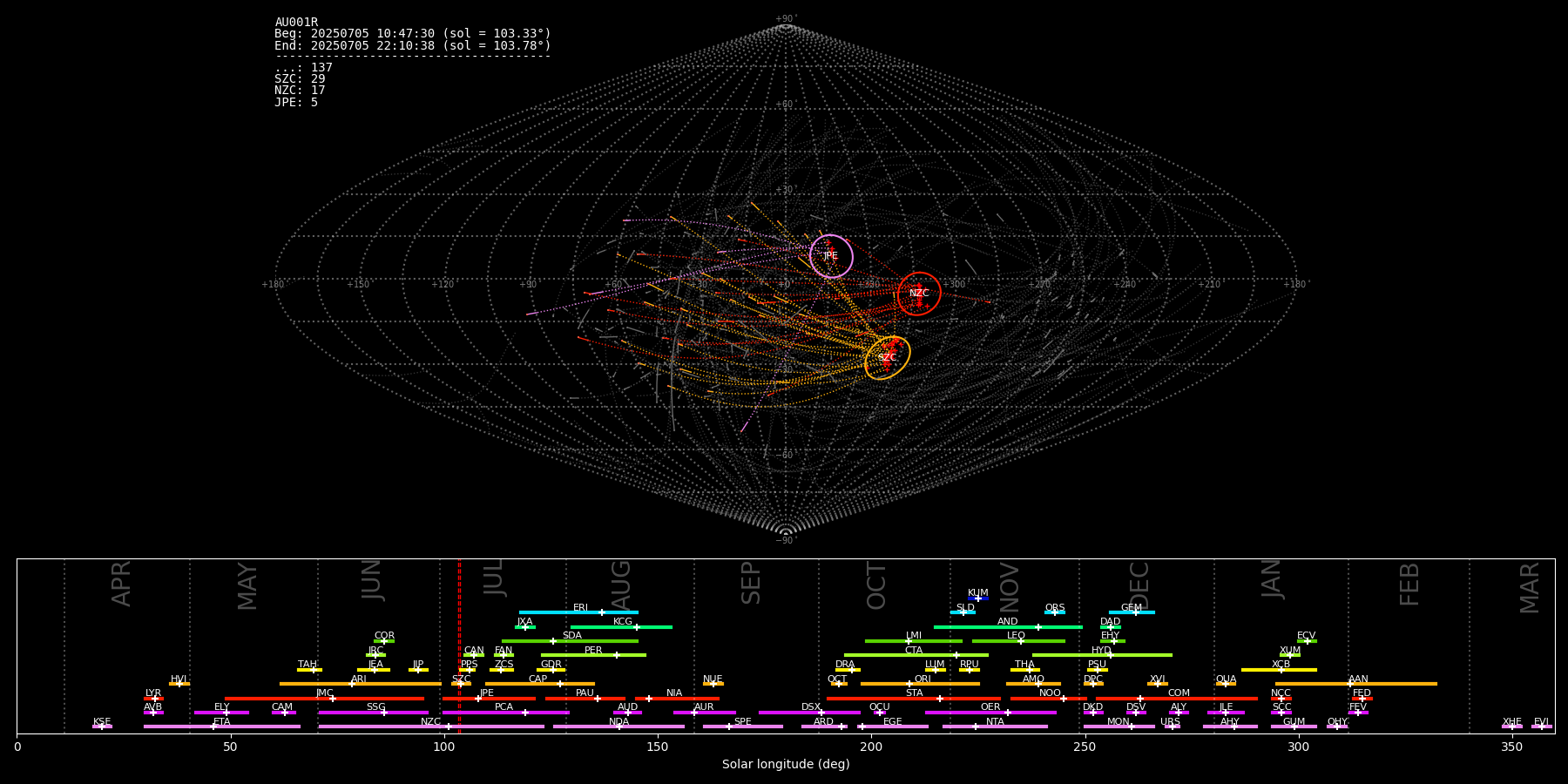Click the green SDA shower bar
This screenshot has height=784, width=1568.
point(570,641)
